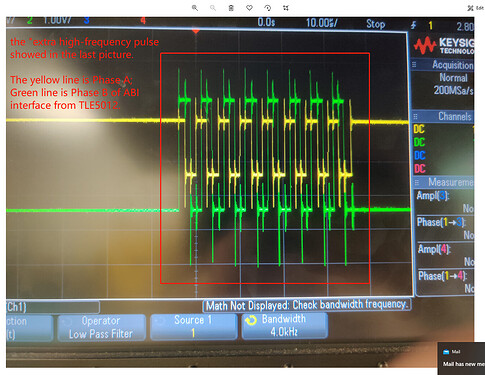485x375 pixels.
Task: Select the Operator Low Pass Filter softkey
Action: [x=101, y=327]
